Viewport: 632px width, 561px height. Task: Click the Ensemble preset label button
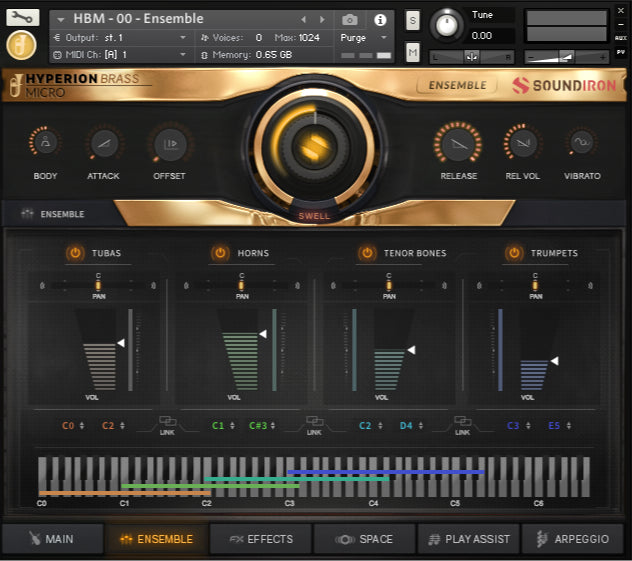457,86
